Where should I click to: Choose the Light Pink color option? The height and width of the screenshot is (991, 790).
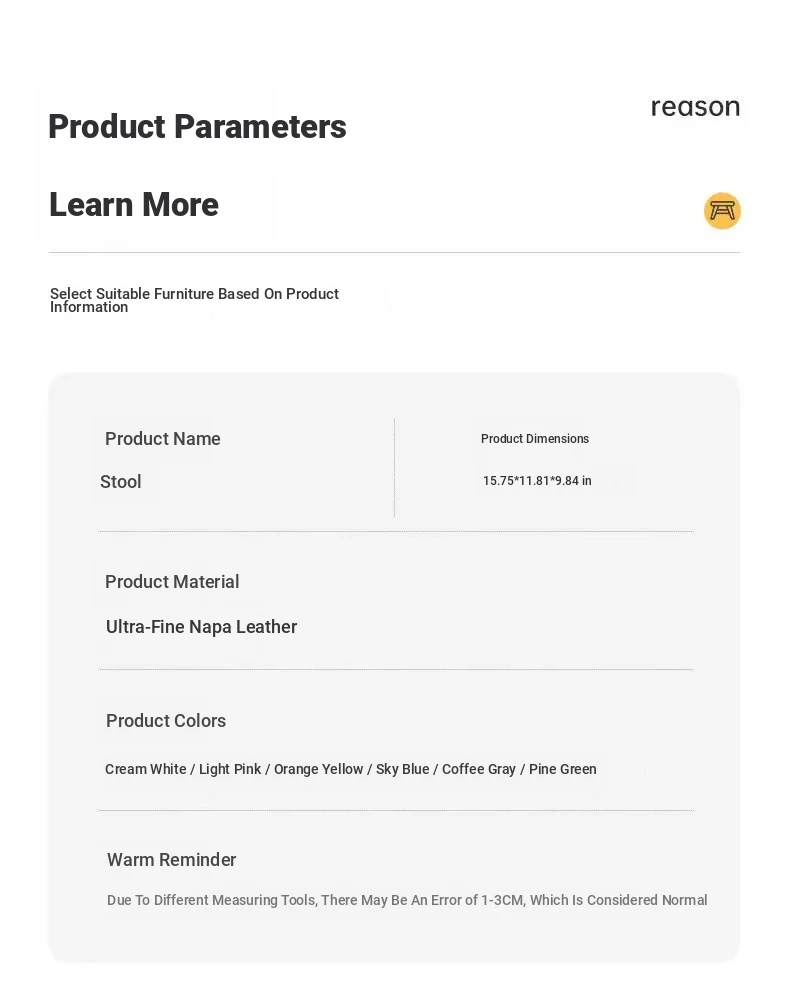point(230,769)
